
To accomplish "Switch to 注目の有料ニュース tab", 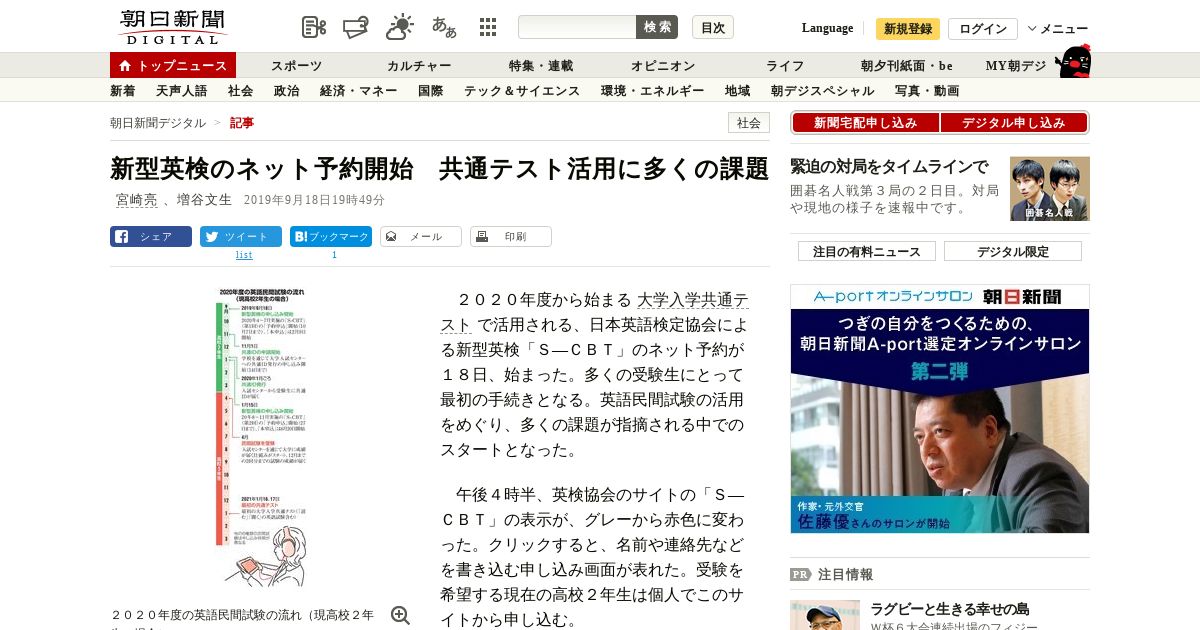I will pos(867,251).
